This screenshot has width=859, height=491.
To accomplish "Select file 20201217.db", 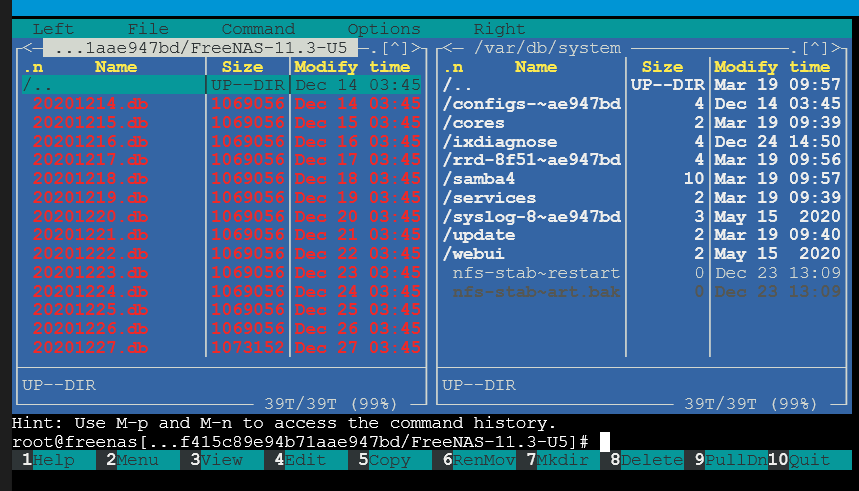I will click(x=222, y=159).
